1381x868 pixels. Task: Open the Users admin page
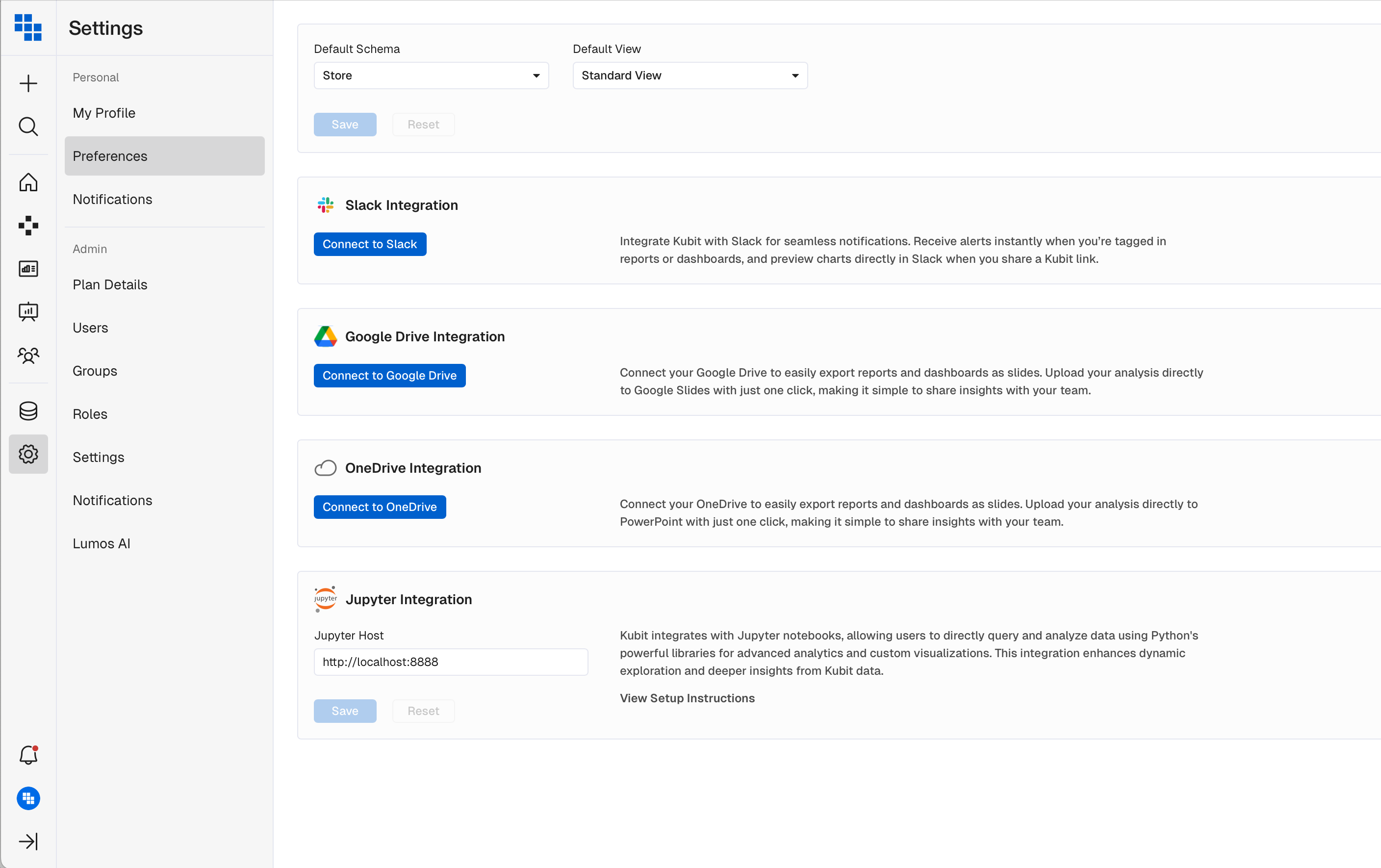pyautogui.click(x=90, y=328)
